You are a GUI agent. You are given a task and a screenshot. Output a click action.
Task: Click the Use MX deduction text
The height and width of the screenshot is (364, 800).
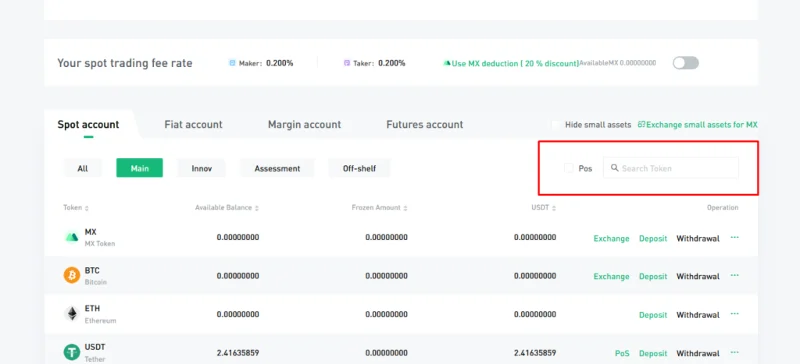click(515, 63)
